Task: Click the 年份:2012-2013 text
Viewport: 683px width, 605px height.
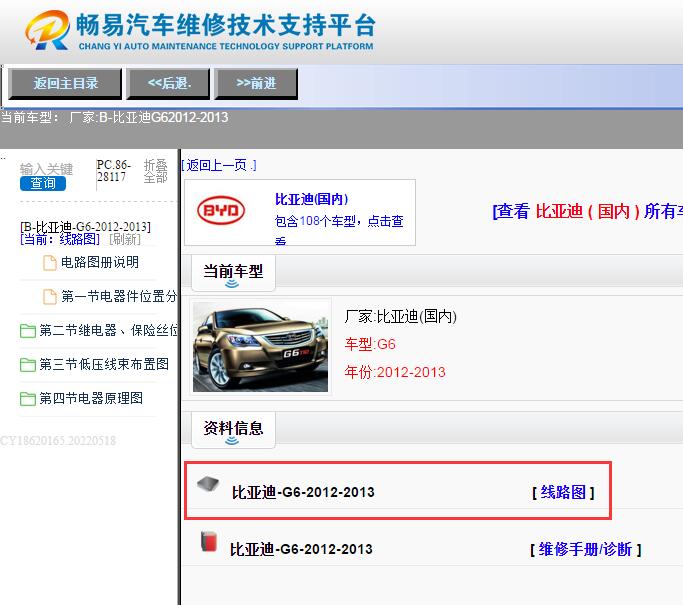Action: (395, 372)
